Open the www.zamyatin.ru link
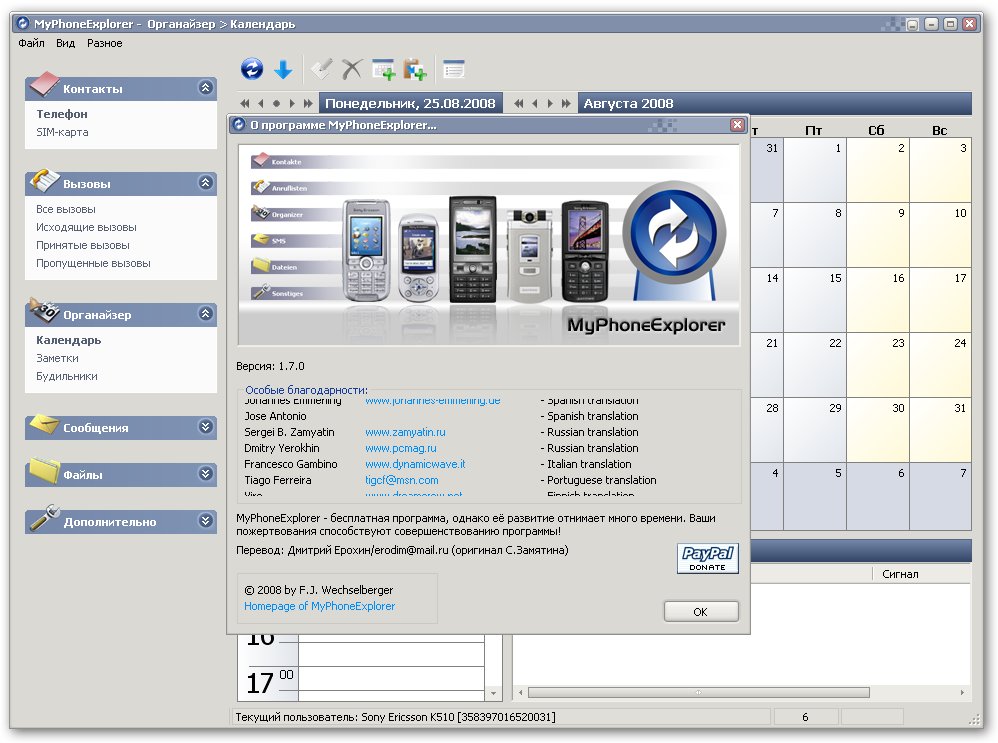Viewport: 998px width, 743px height. tap(405, 432)
